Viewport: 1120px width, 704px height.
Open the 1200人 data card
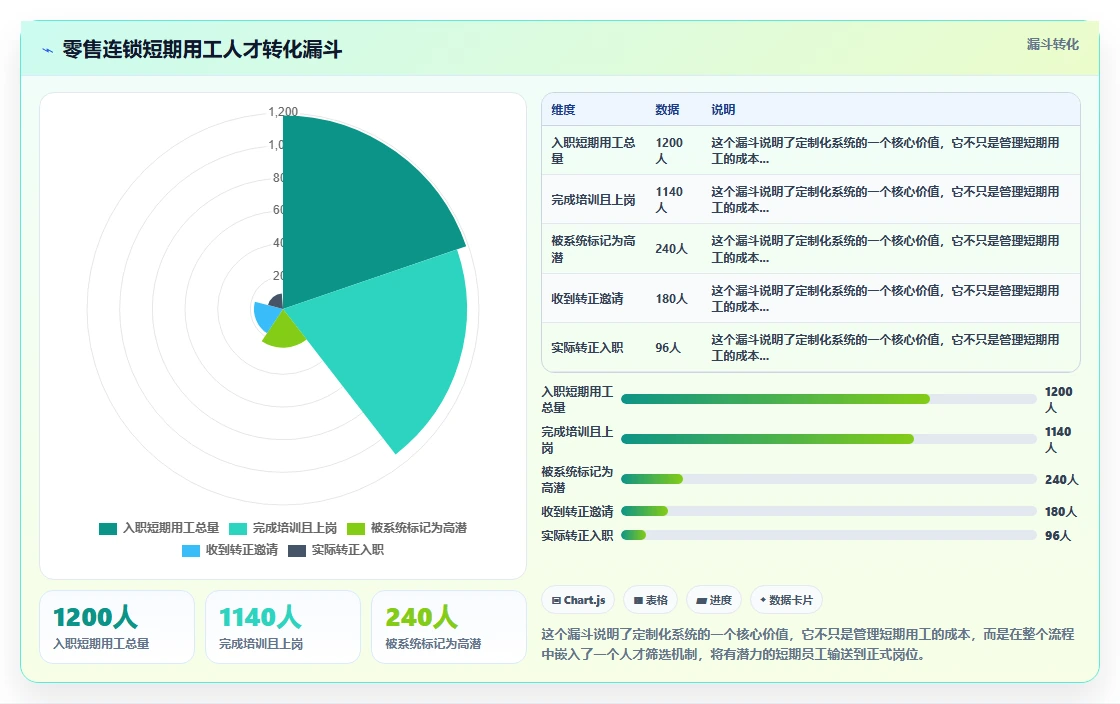coord(117,627)
